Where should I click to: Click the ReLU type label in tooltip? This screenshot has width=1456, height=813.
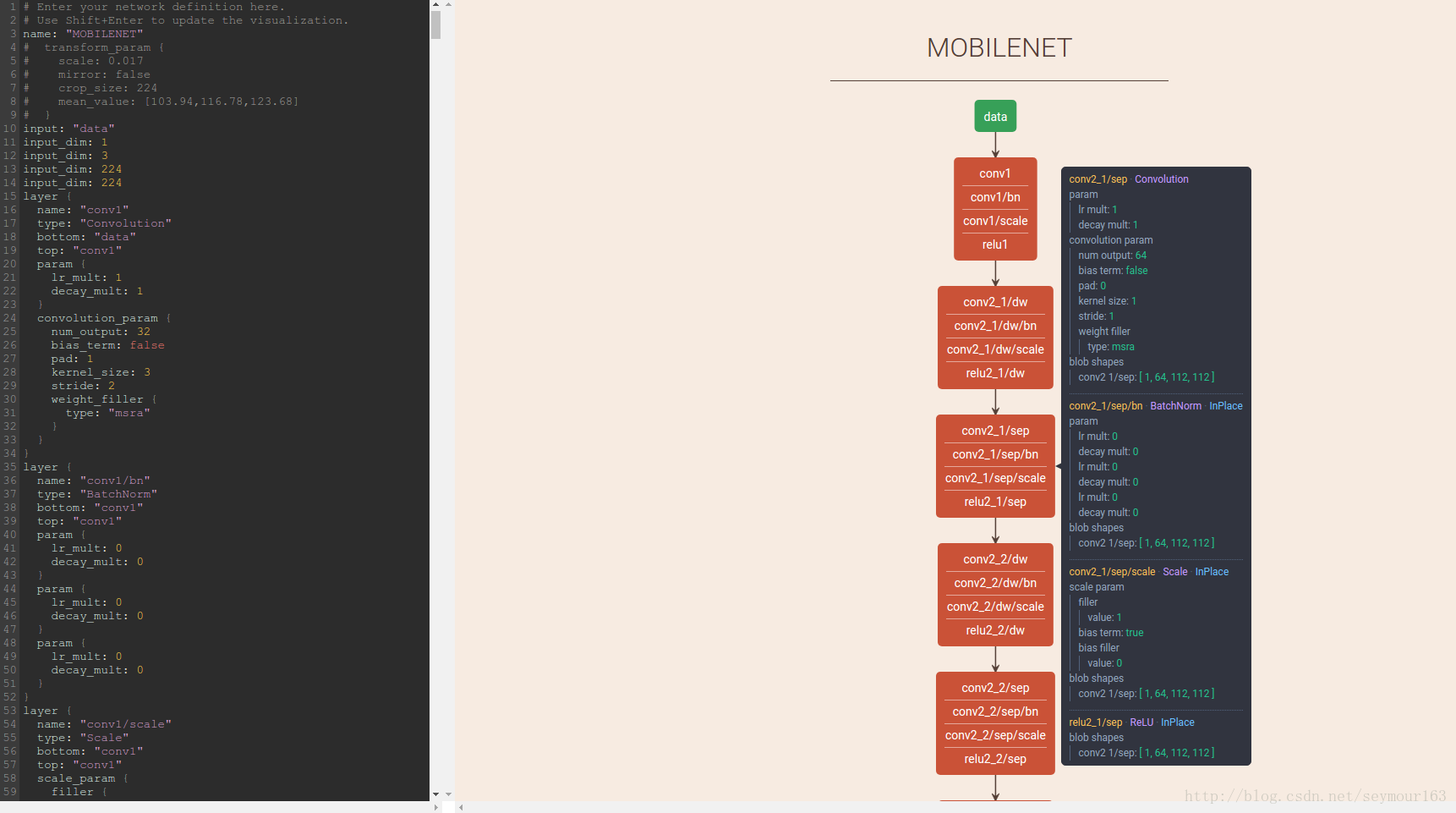pos(1141,722)
